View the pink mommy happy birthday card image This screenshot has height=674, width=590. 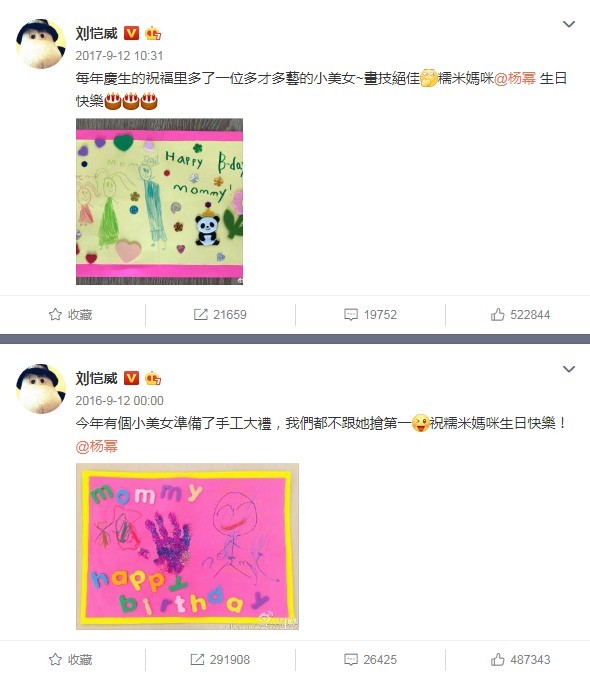[x=187, y=546]
